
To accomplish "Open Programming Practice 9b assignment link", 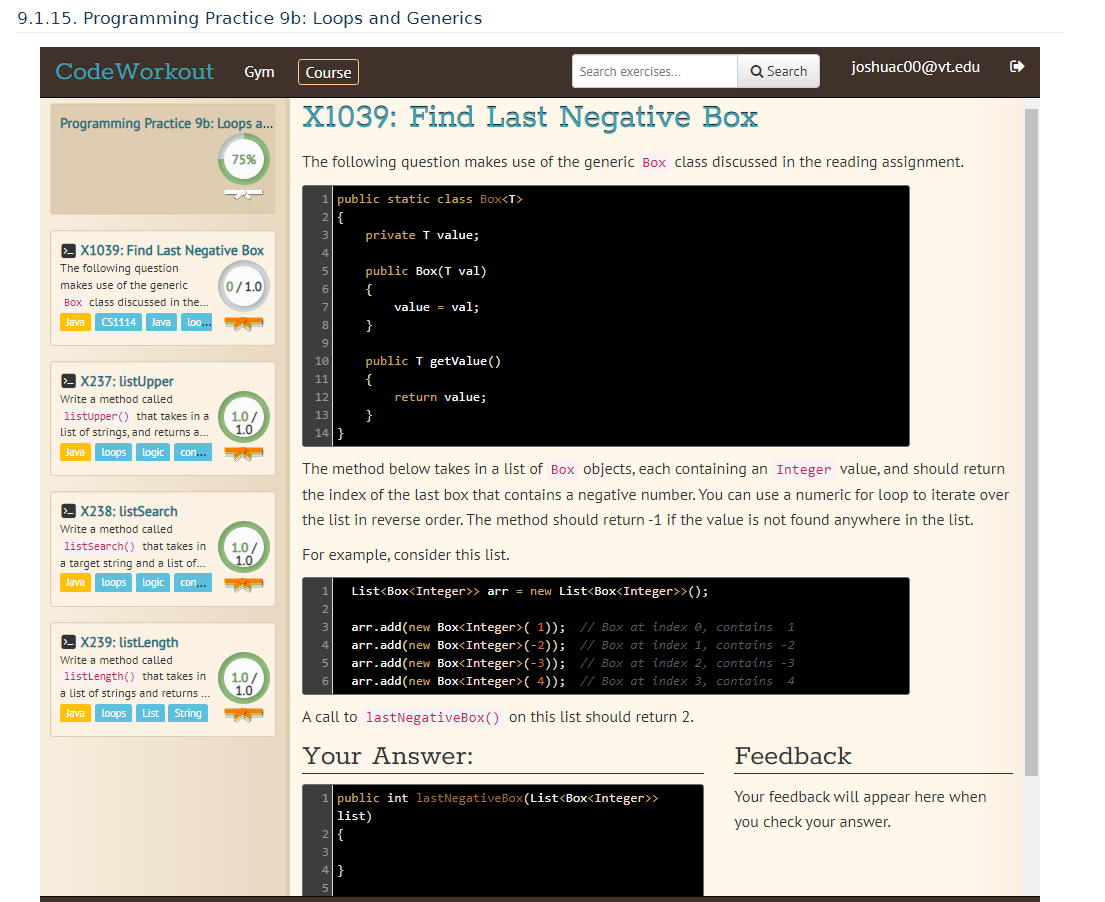I will 166,123.
